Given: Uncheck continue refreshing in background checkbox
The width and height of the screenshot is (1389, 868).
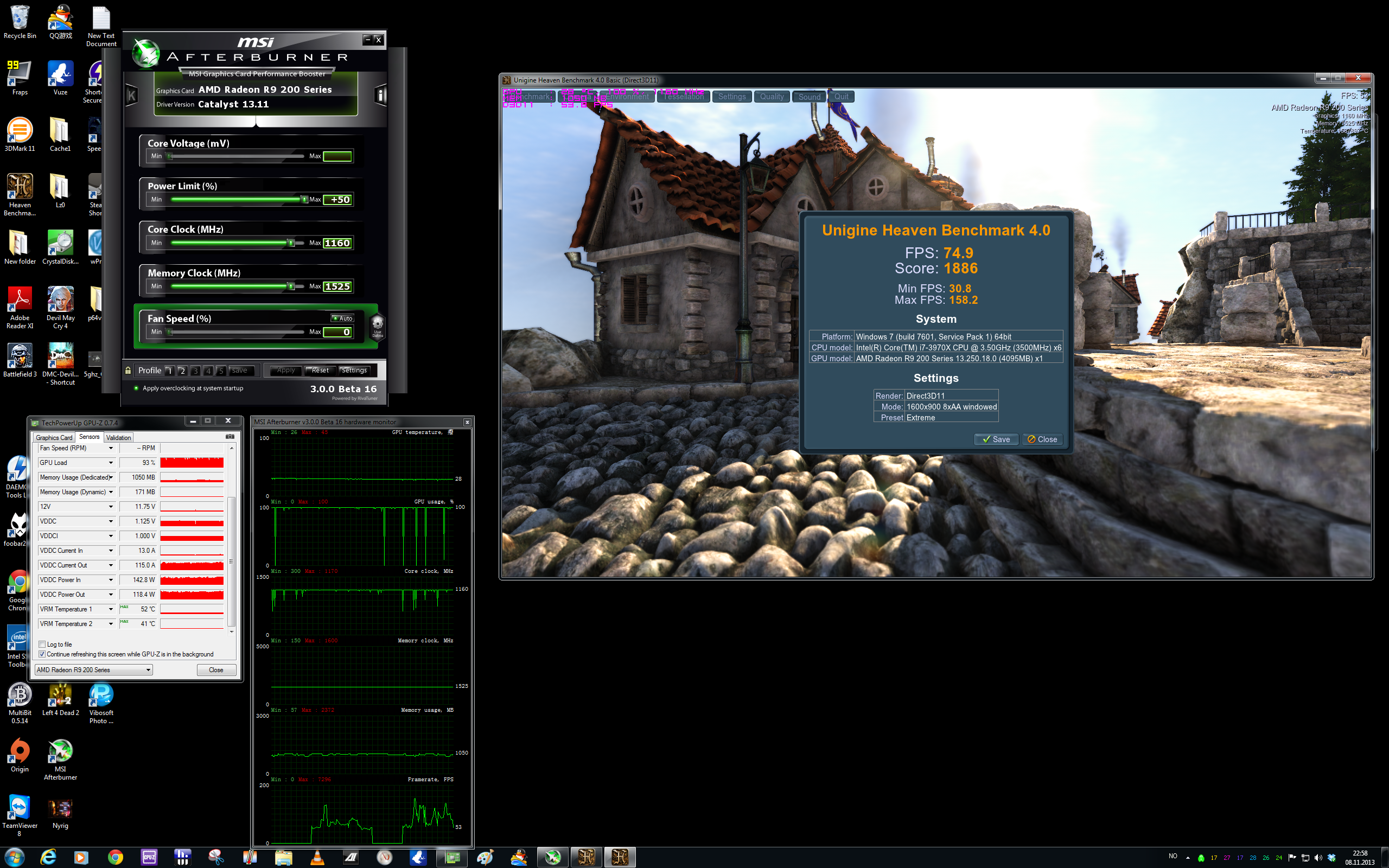Looking at the screenshot, I should coord(42,654).
